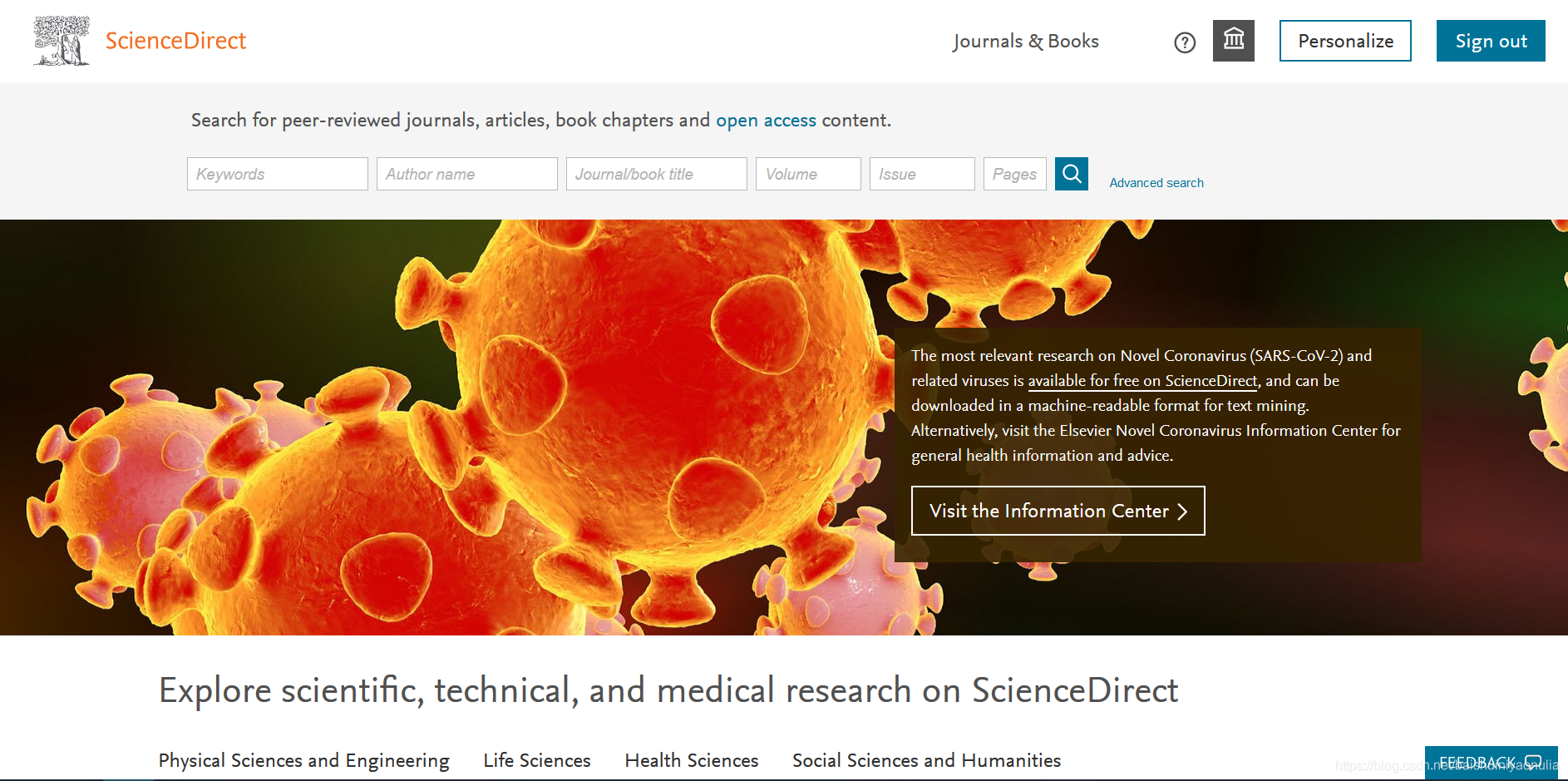The image size is (1568, 781).
Task: Open the Feedback button
Action: coord(1491,763)
